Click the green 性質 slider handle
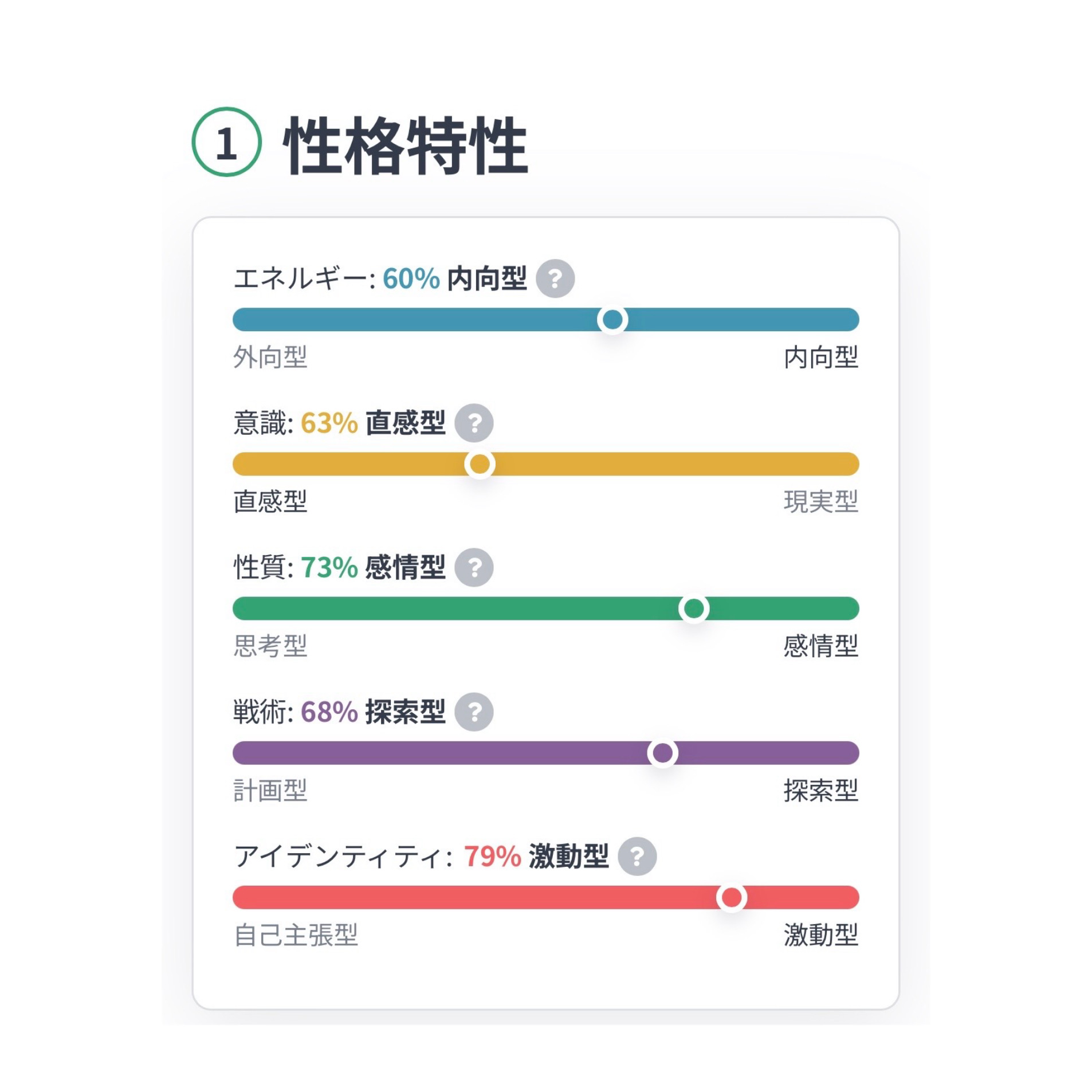1092x1092 pixels. pyautogui.click(x=693, y=608)
